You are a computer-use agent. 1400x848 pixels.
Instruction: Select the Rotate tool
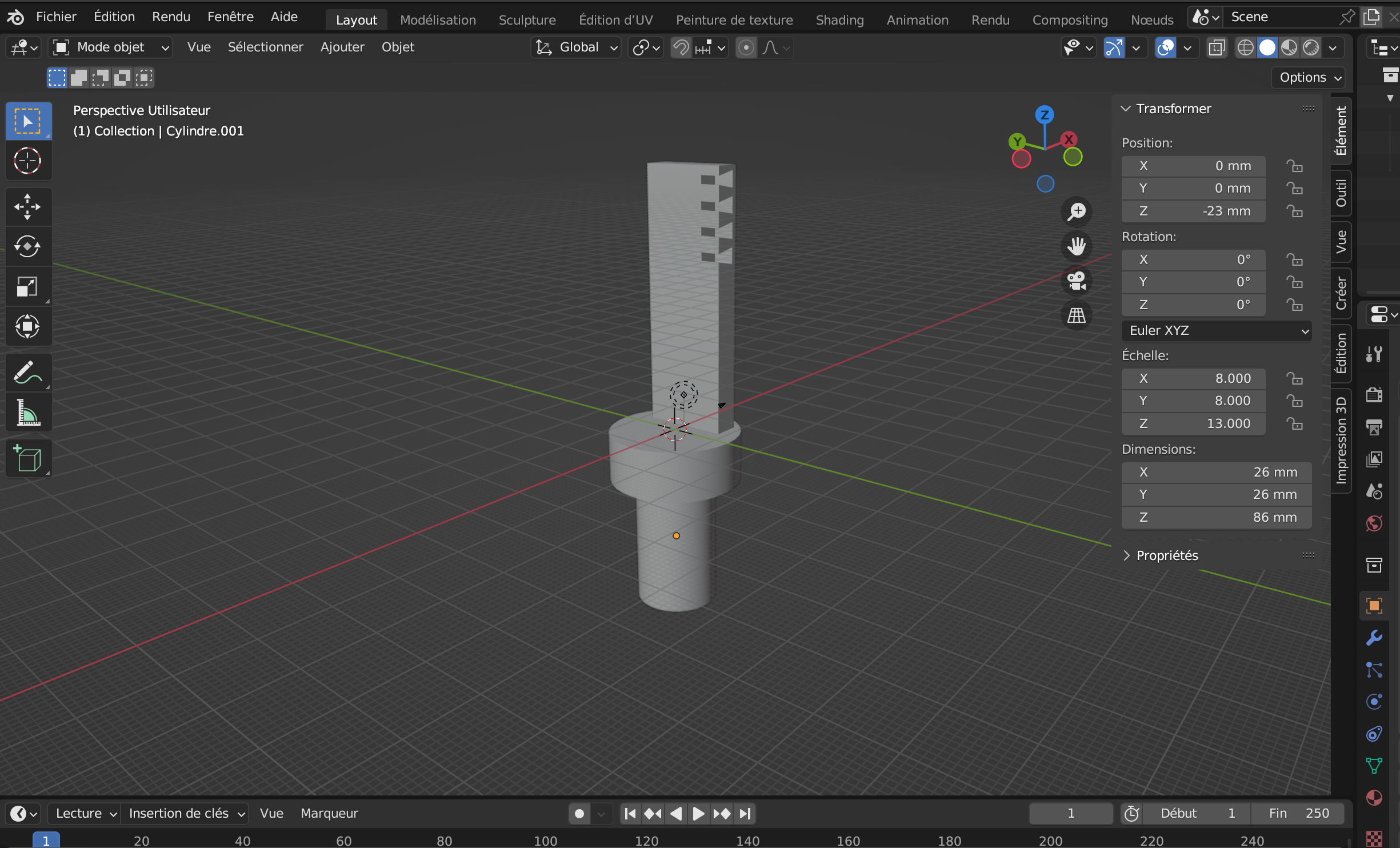(27, 247)
